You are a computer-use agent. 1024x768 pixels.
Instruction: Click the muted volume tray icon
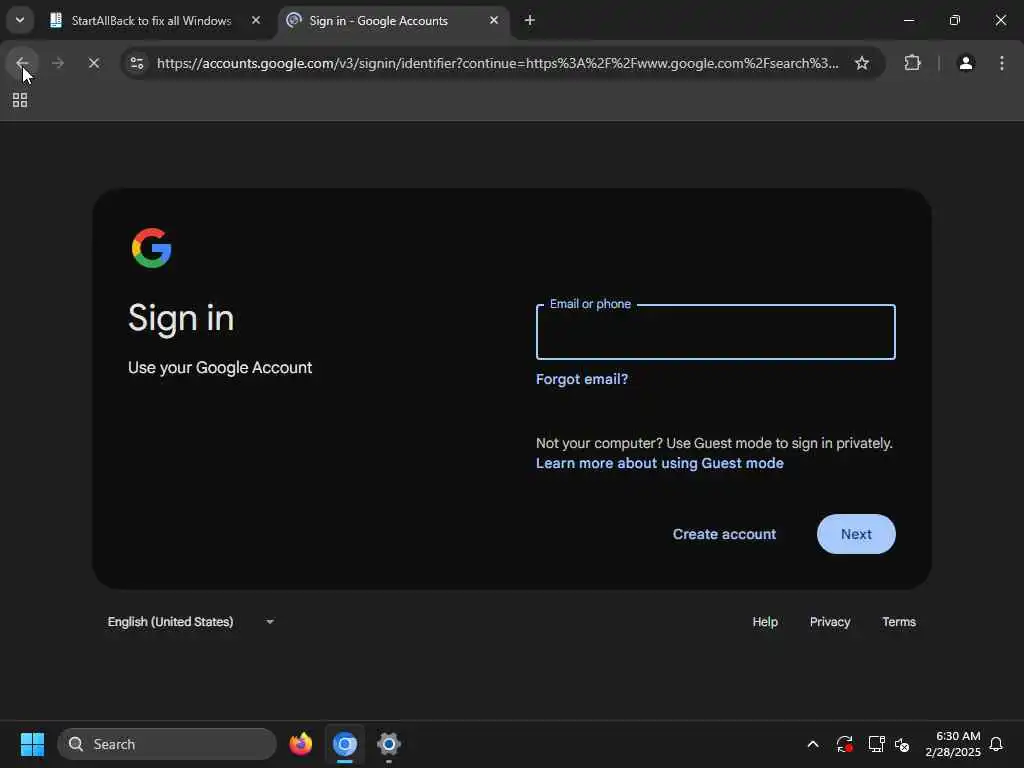[903, 744]
